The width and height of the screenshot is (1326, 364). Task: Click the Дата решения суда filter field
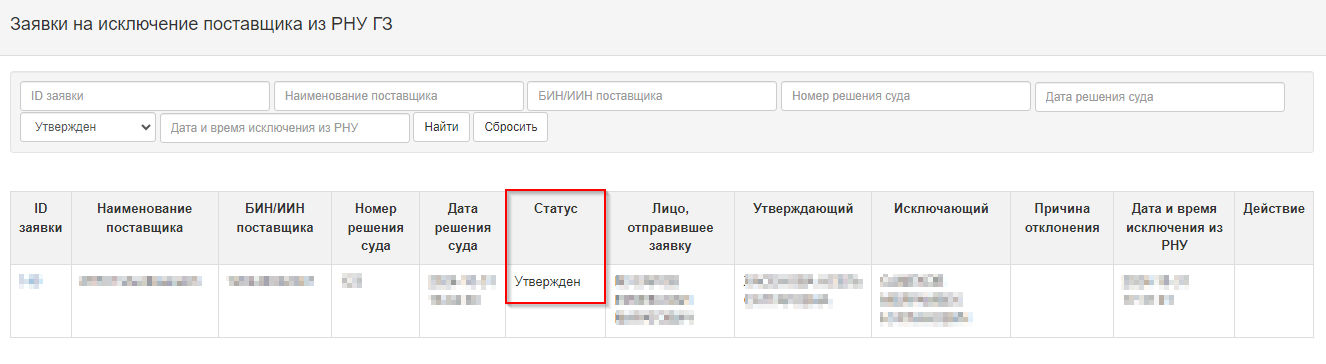click(1160, 97)
